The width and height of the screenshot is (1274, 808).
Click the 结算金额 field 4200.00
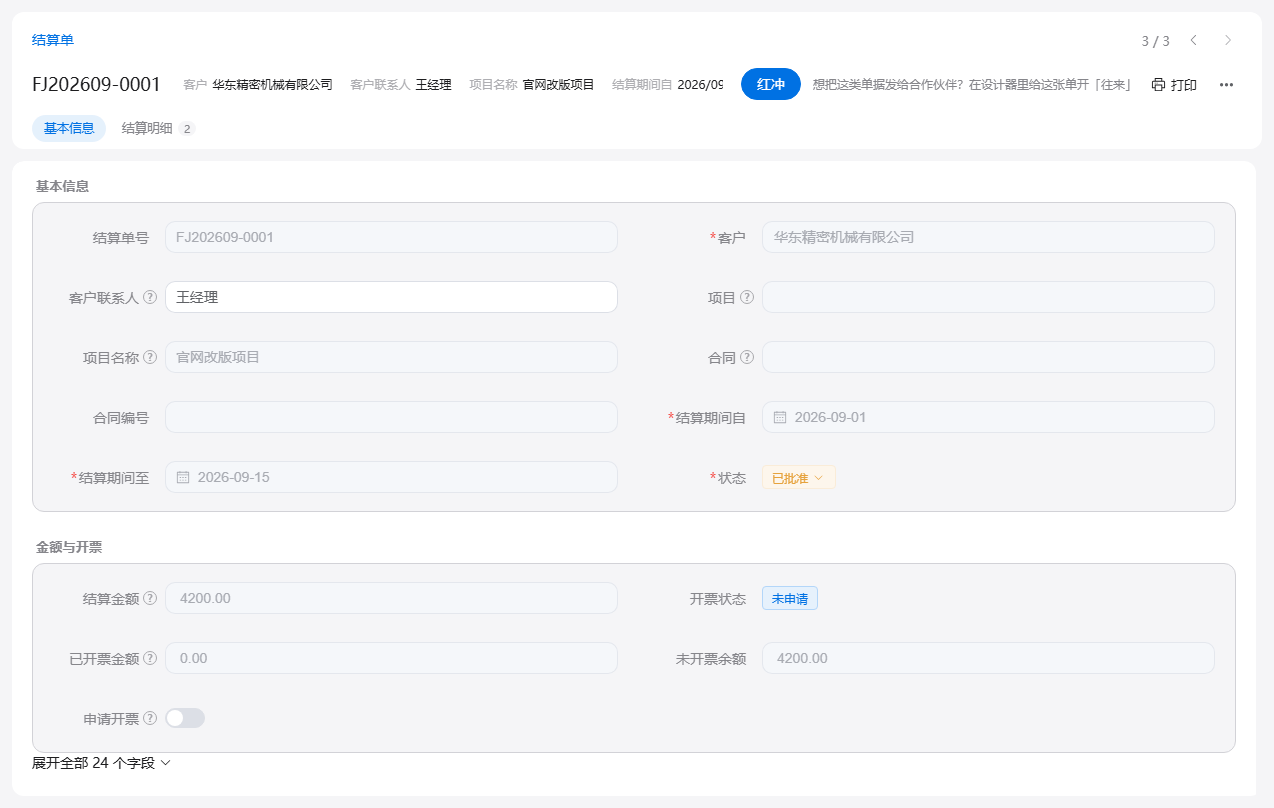(x=391, y=598)
